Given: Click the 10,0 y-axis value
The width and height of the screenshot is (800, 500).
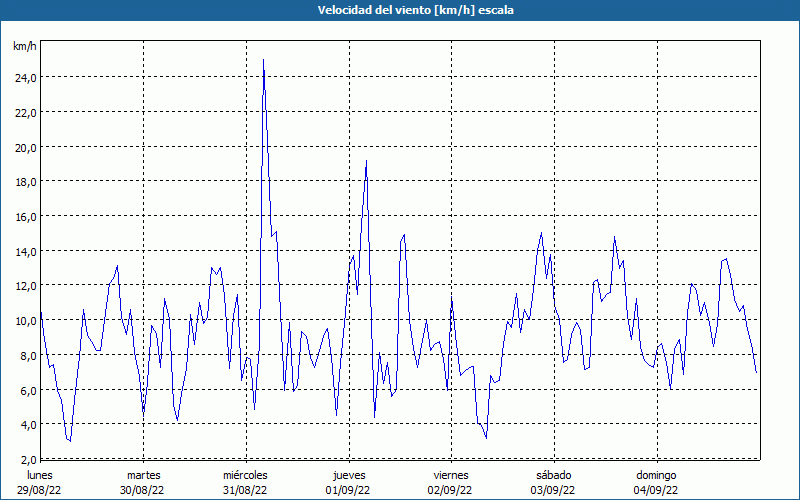Looking at the screenshot, I should click(26, 321).
